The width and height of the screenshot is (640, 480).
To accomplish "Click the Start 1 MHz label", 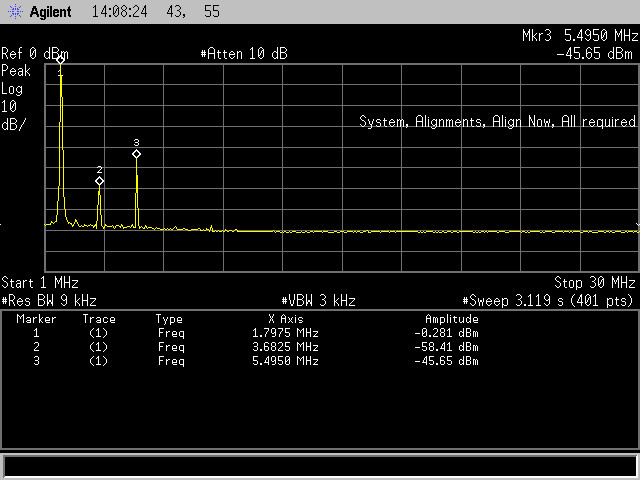I will click(x=40, y=282).
